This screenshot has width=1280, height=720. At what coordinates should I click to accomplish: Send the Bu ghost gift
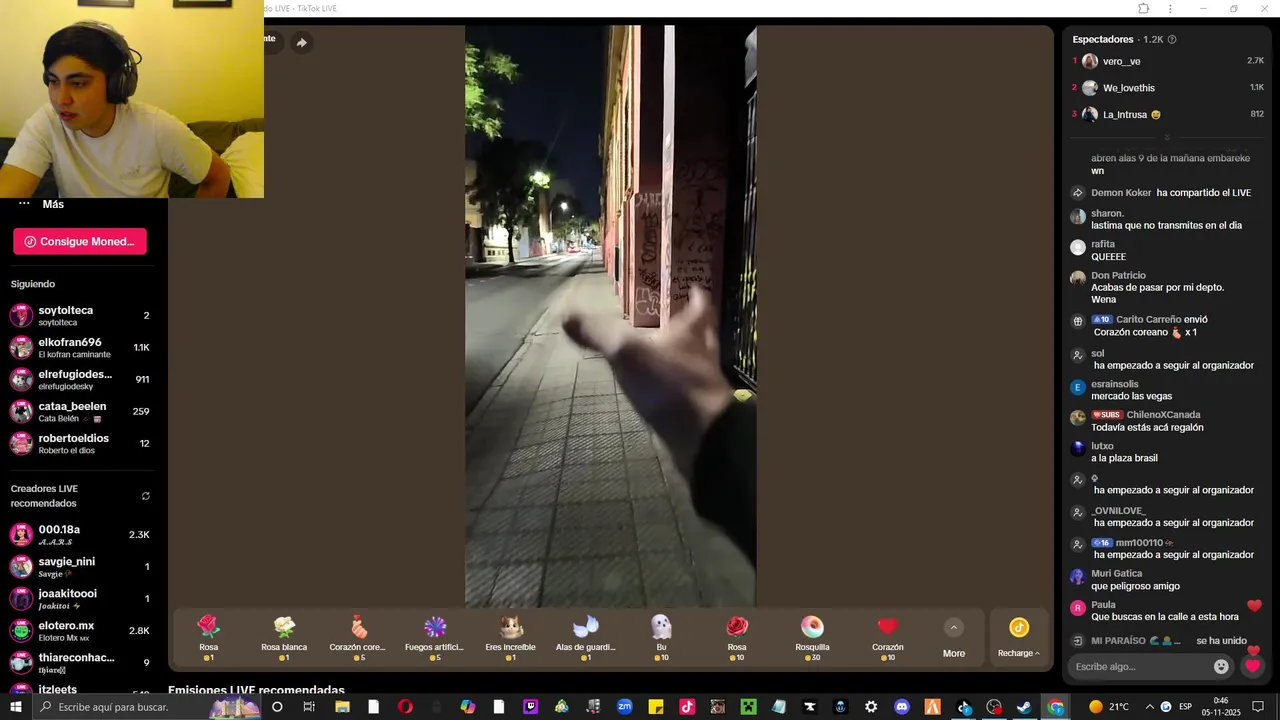point(661,638)
